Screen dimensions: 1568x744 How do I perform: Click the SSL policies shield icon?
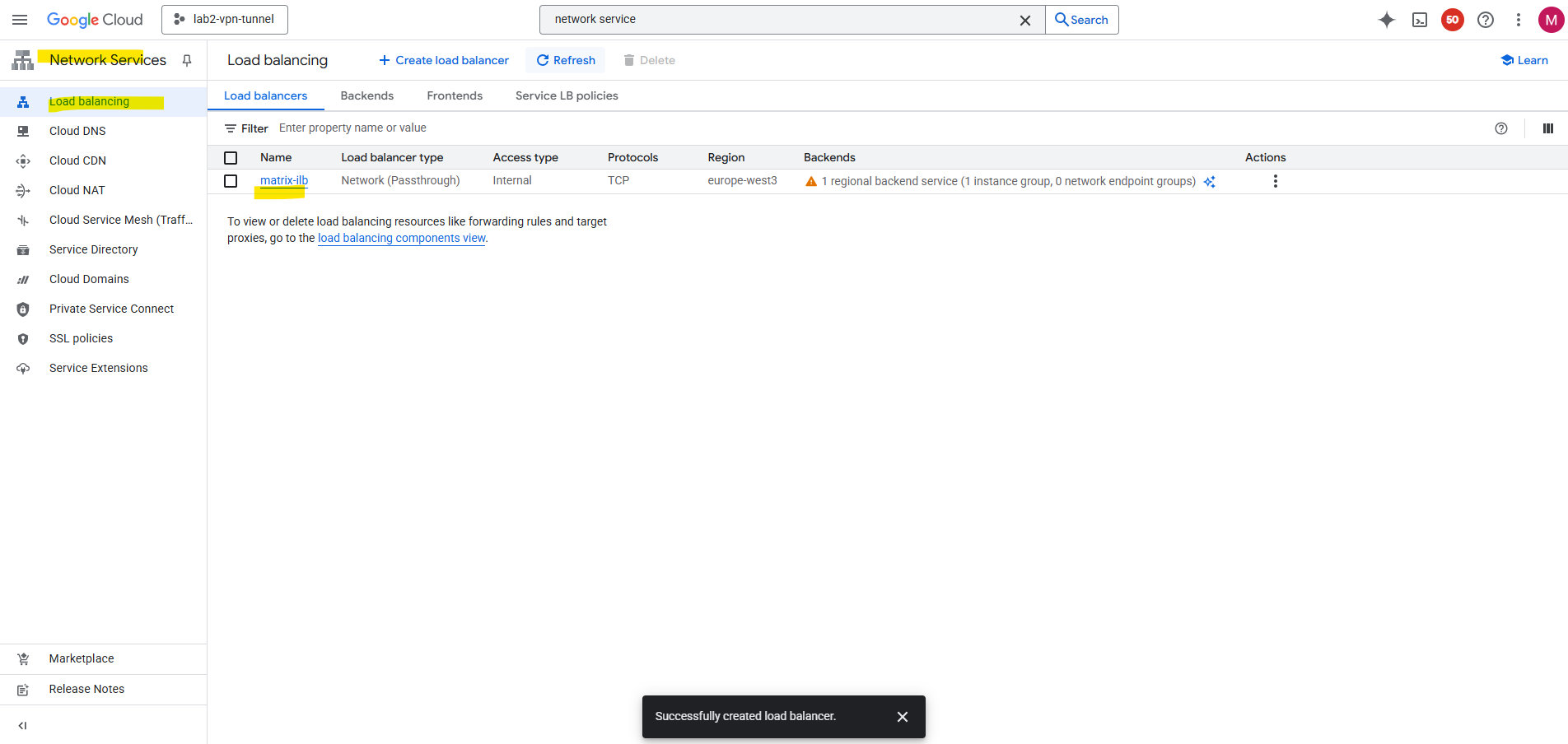click(x=23, y=339)
